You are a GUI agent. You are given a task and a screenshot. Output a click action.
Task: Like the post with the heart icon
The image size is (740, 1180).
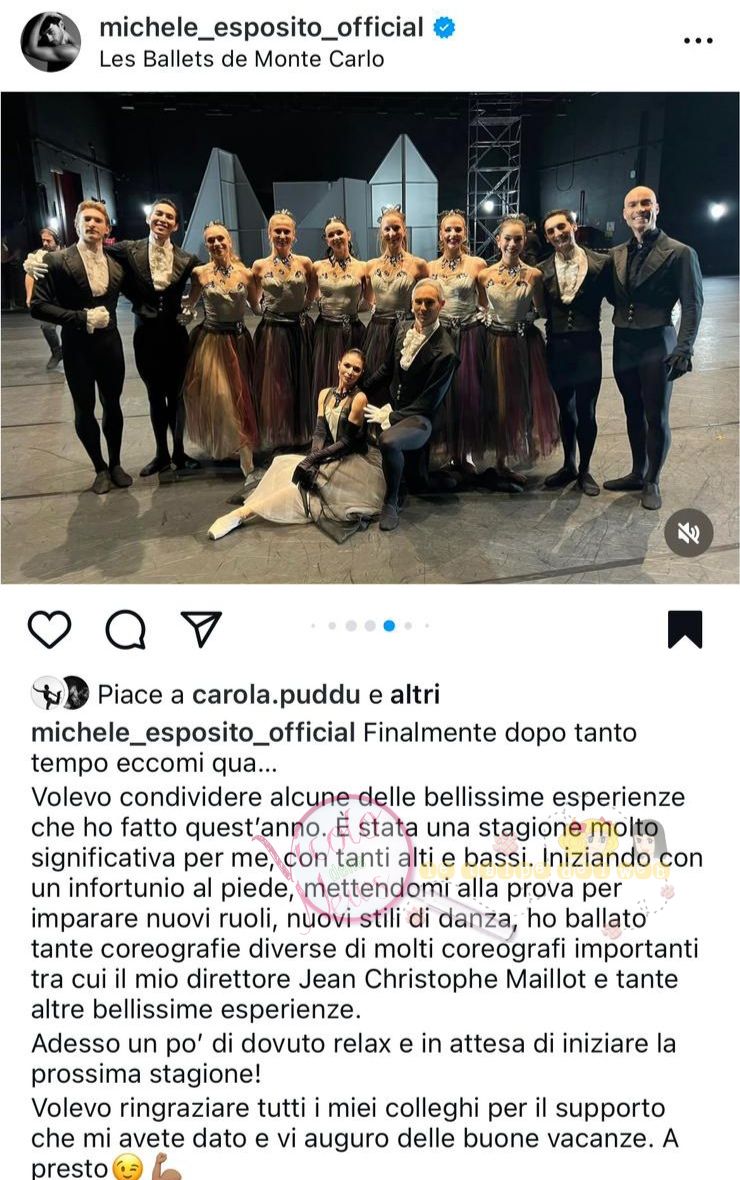click(x=50, y=629)
